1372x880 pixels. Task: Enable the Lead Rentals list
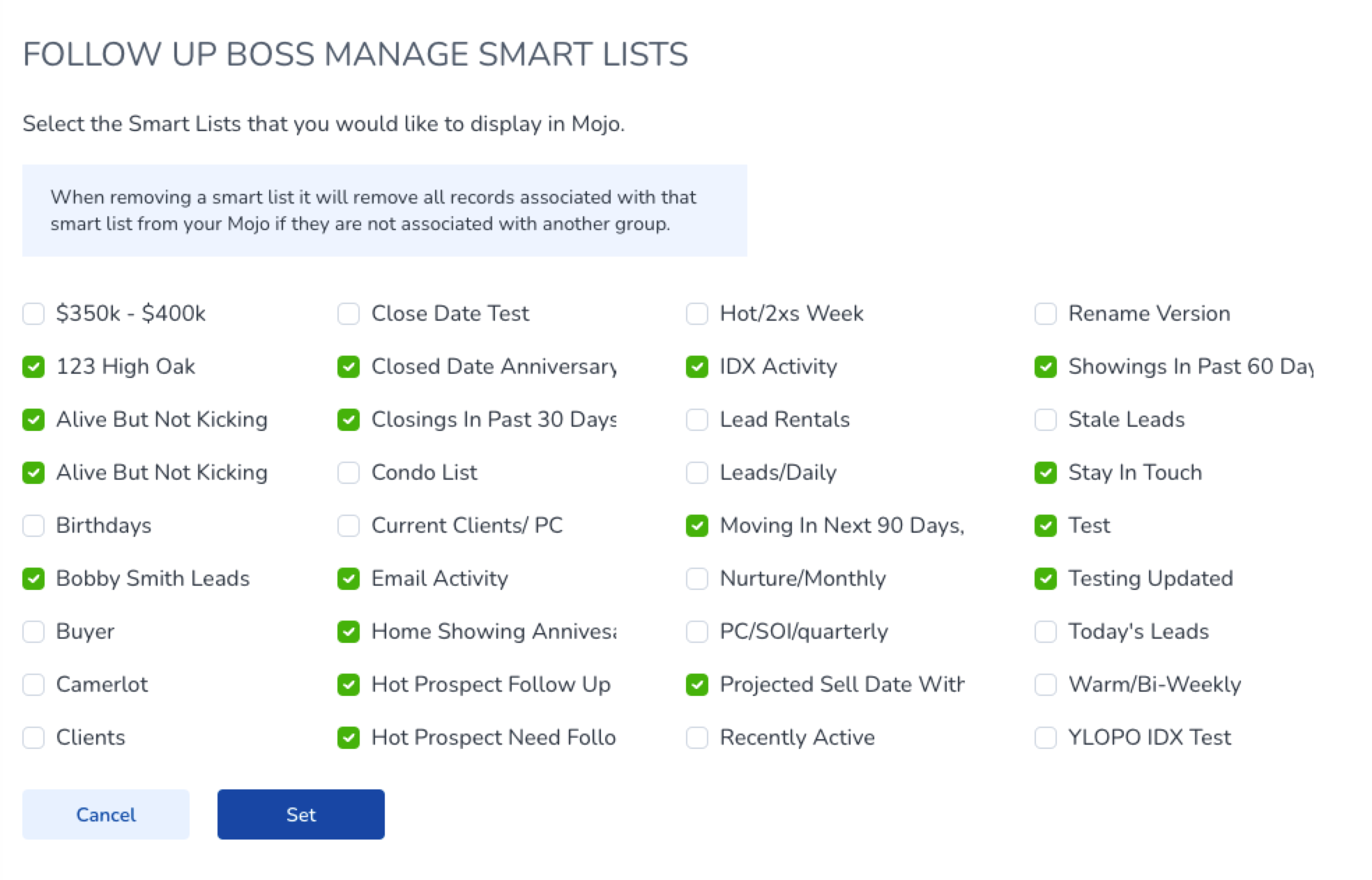(x=697, y=420)
